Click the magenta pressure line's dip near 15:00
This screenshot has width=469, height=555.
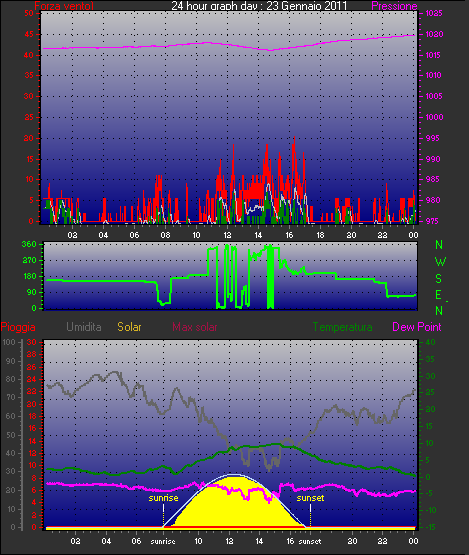point(271,50)
